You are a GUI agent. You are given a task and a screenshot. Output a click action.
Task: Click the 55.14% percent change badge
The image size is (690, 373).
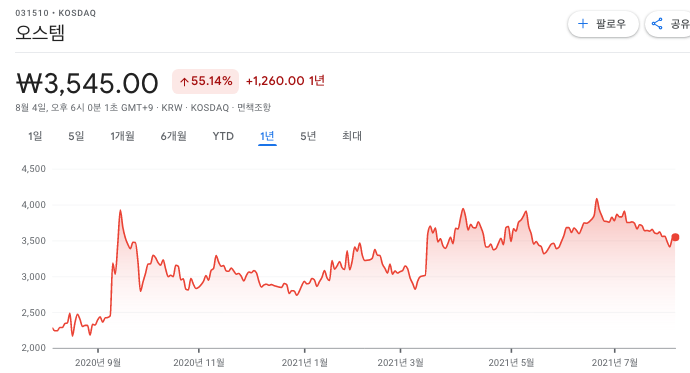[206, 81]
